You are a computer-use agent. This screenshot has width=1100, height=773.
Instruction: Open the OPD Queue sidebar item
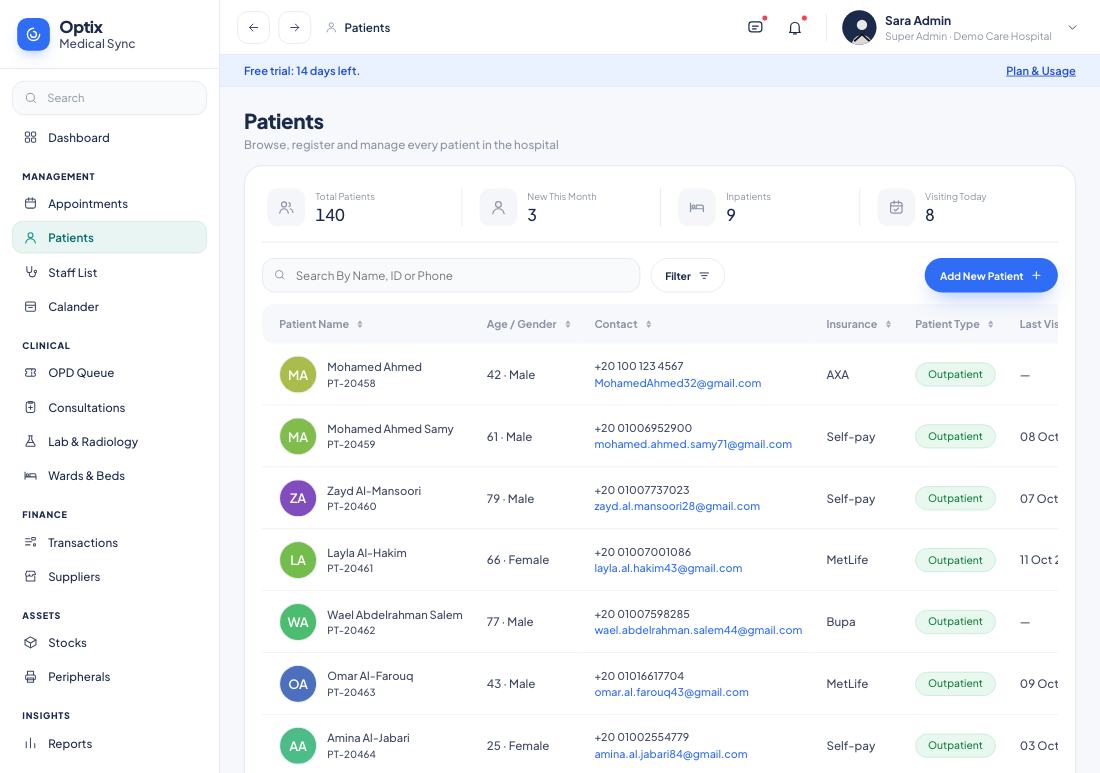109,372
